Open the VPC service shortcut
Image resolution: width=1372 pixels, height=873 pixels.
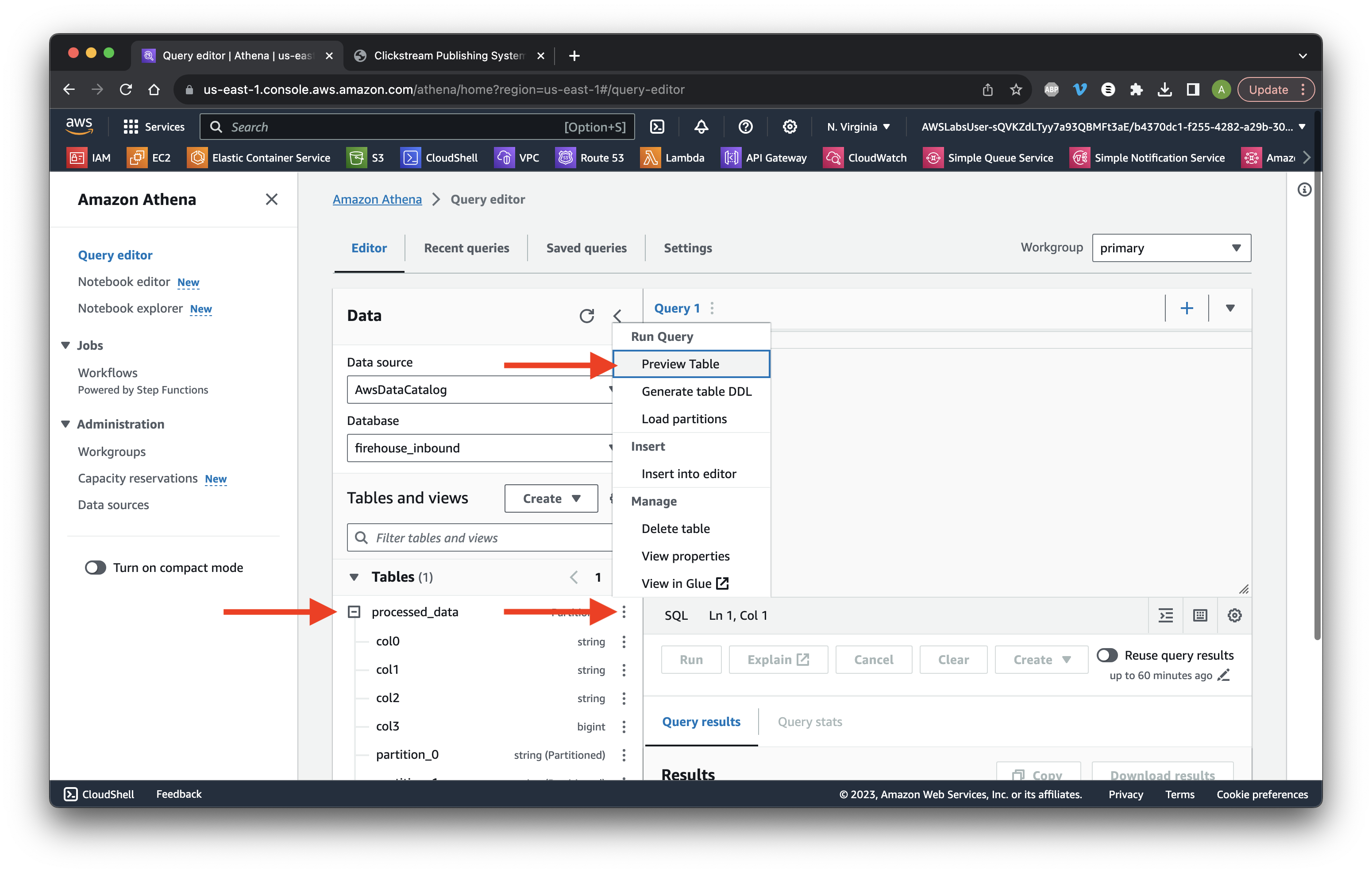click(517, 158)
